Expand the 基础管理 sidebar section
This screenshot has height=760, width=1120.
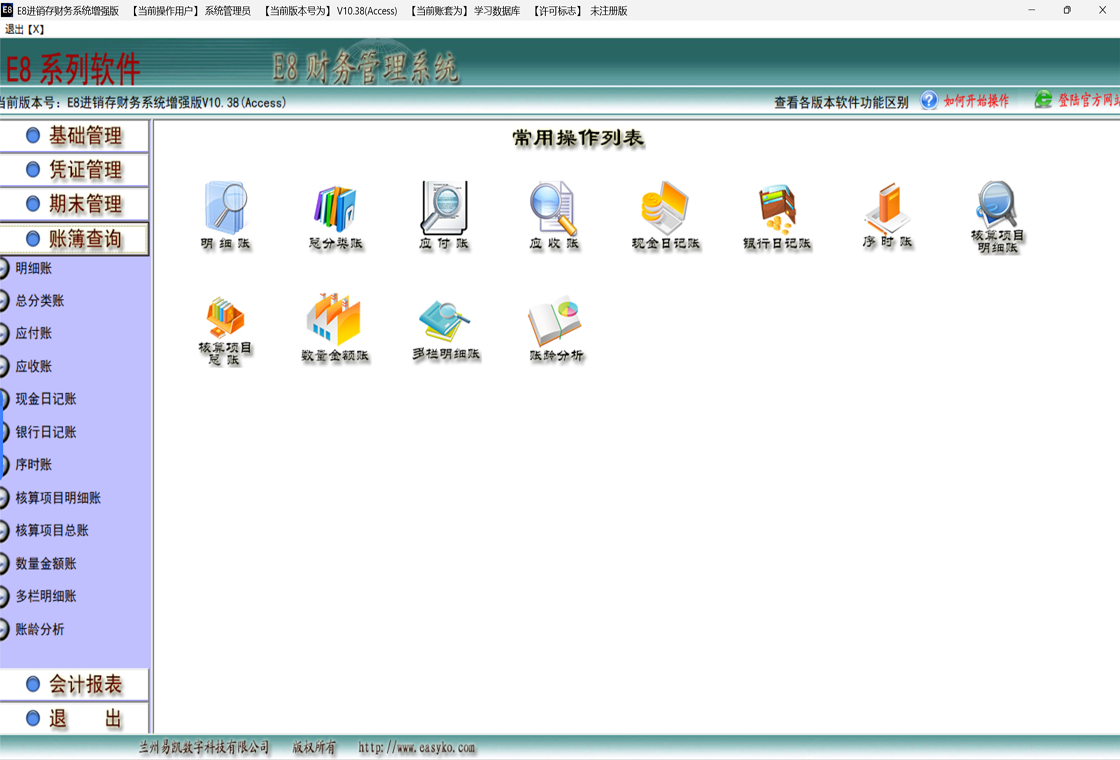[x=75, y=136]
